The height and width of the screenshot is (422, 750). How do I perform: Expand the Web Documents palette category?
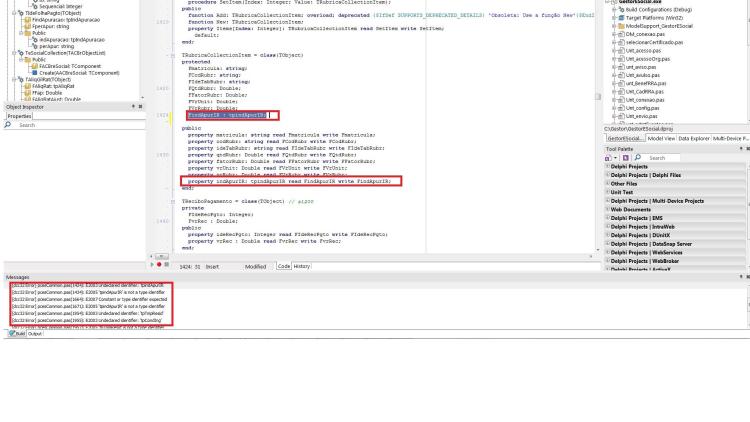[608, 210]
